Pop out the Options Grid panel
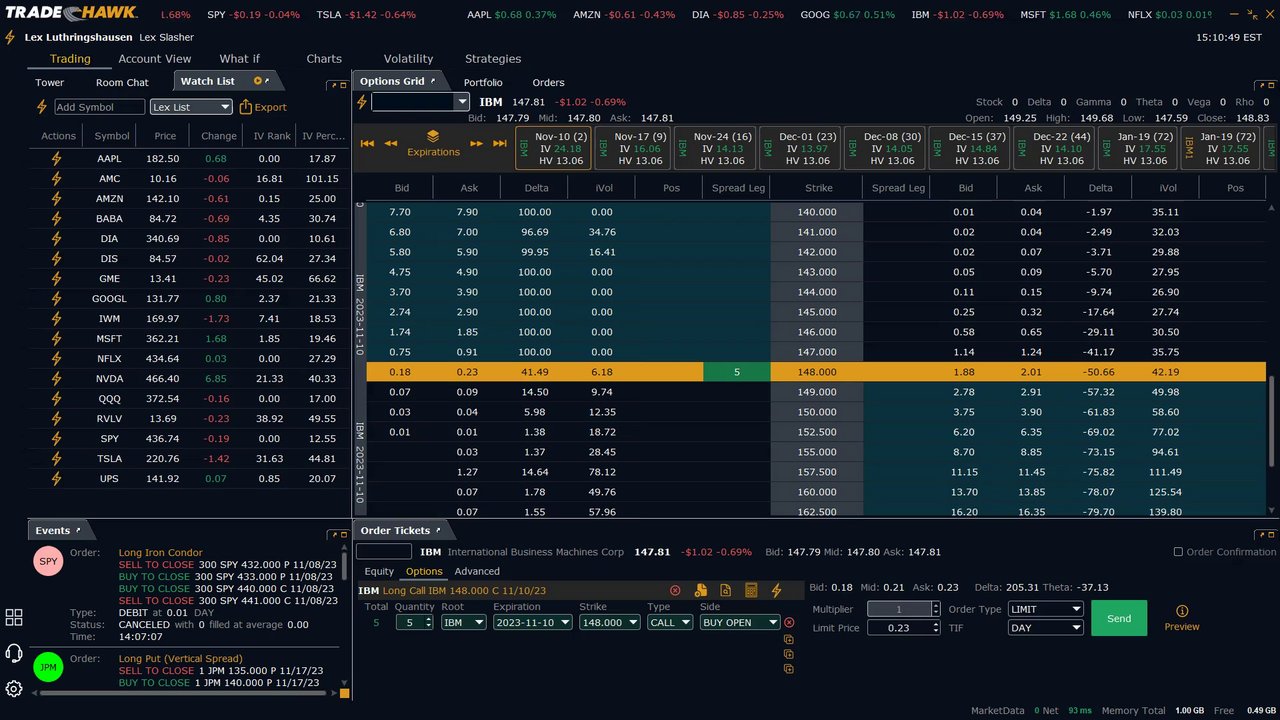Screen dimensions: 1280x720 click(x=434, y=81)
